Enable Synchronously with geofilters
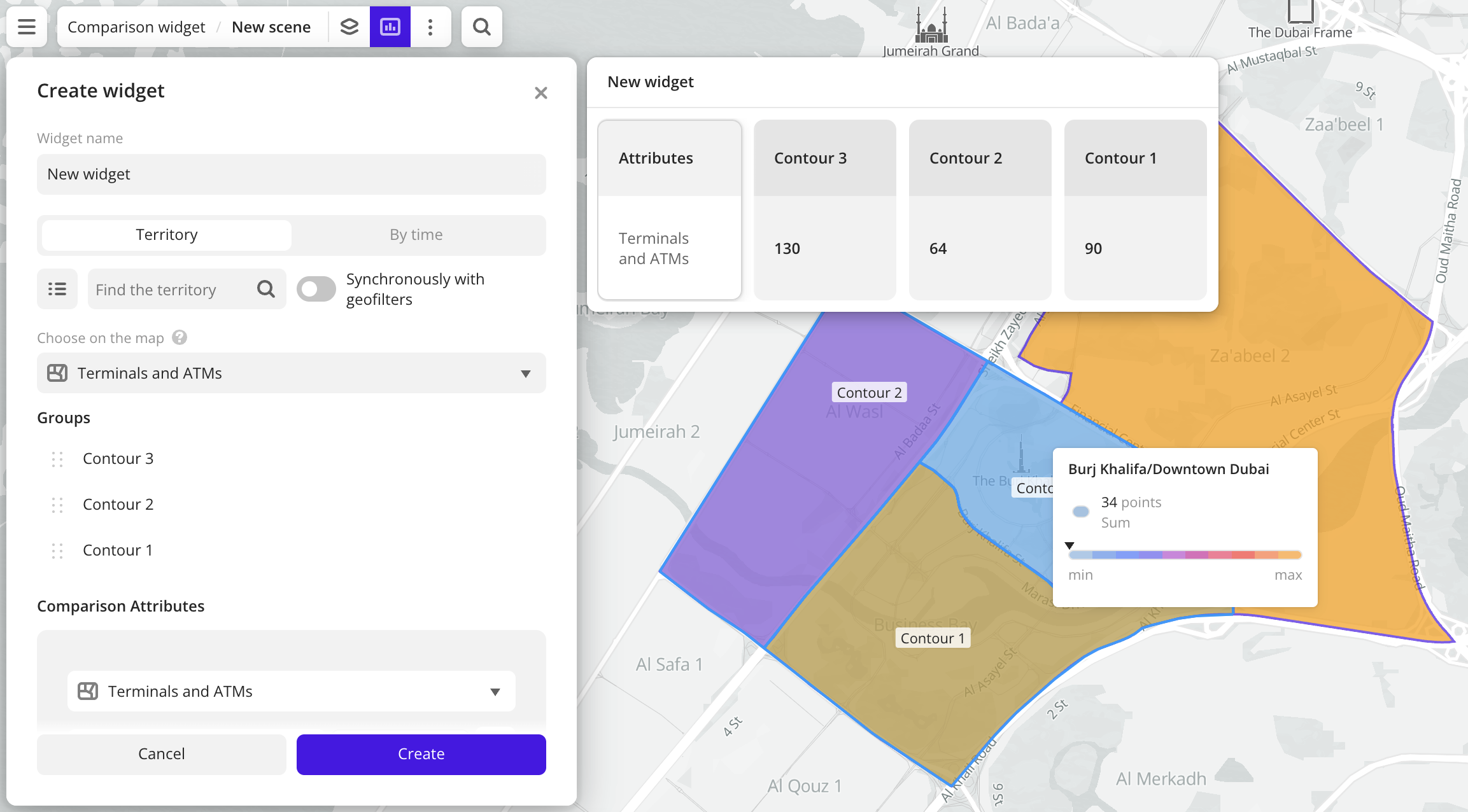This screenshot has width=1468, height=812. (316, 289)
